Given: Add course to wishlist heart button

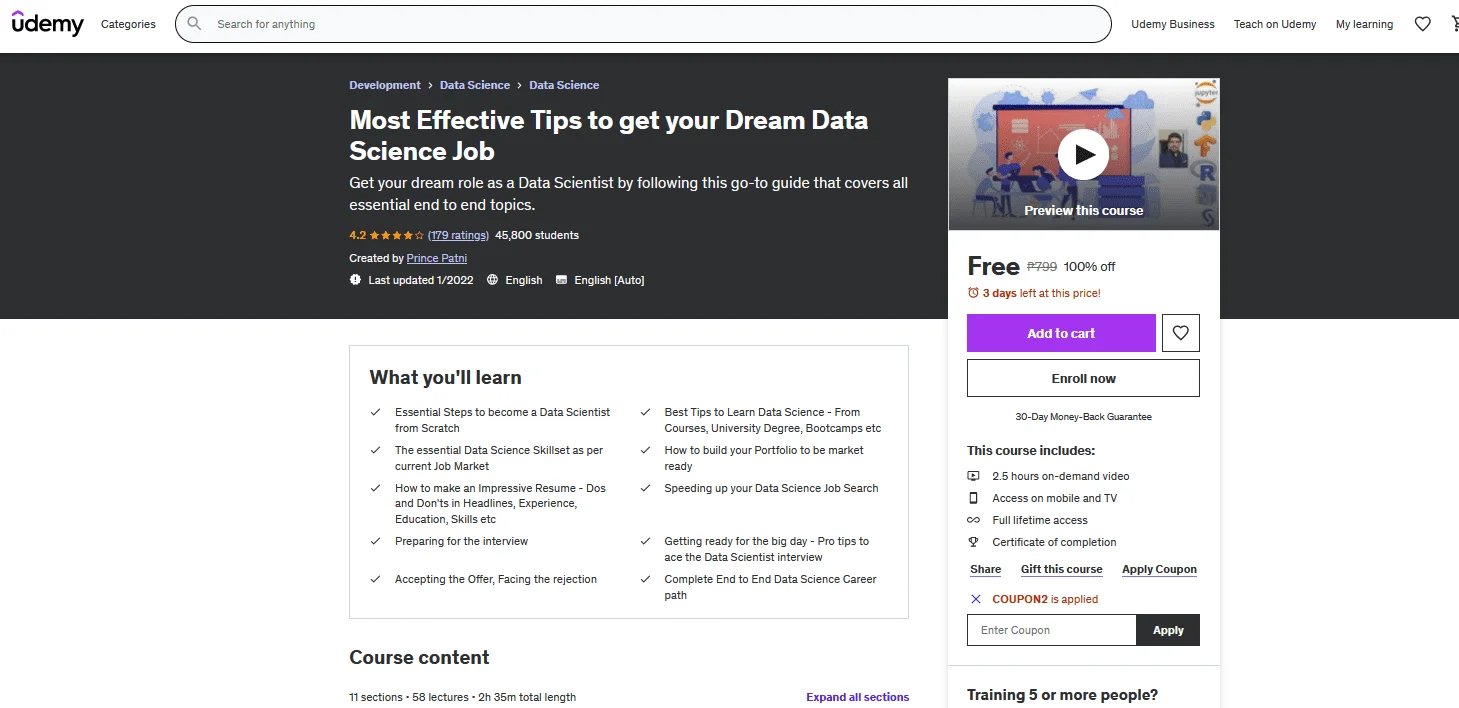Looking at the screenshot, I should click(1181, 333).
